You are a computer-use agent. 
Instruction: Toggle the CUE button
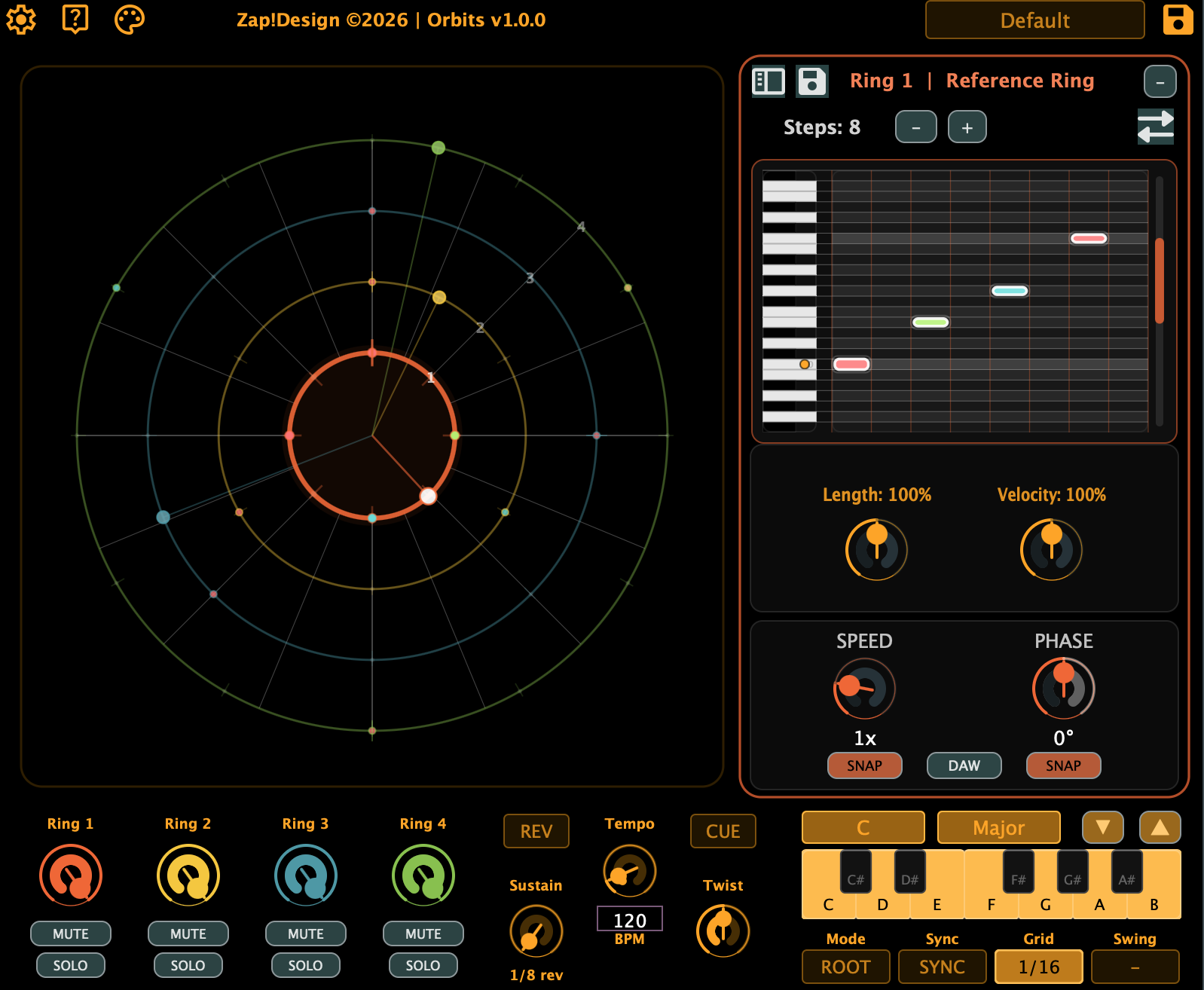tap(723, 831)
